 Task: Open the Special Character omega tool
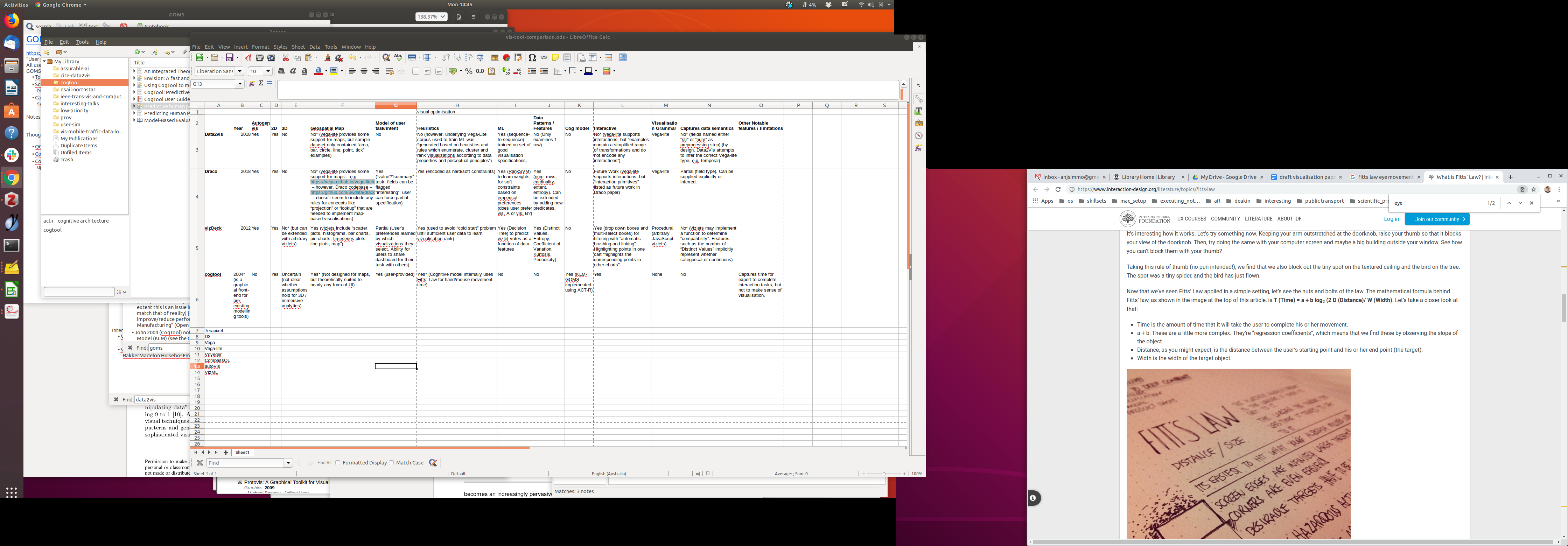tap(532, 58)
